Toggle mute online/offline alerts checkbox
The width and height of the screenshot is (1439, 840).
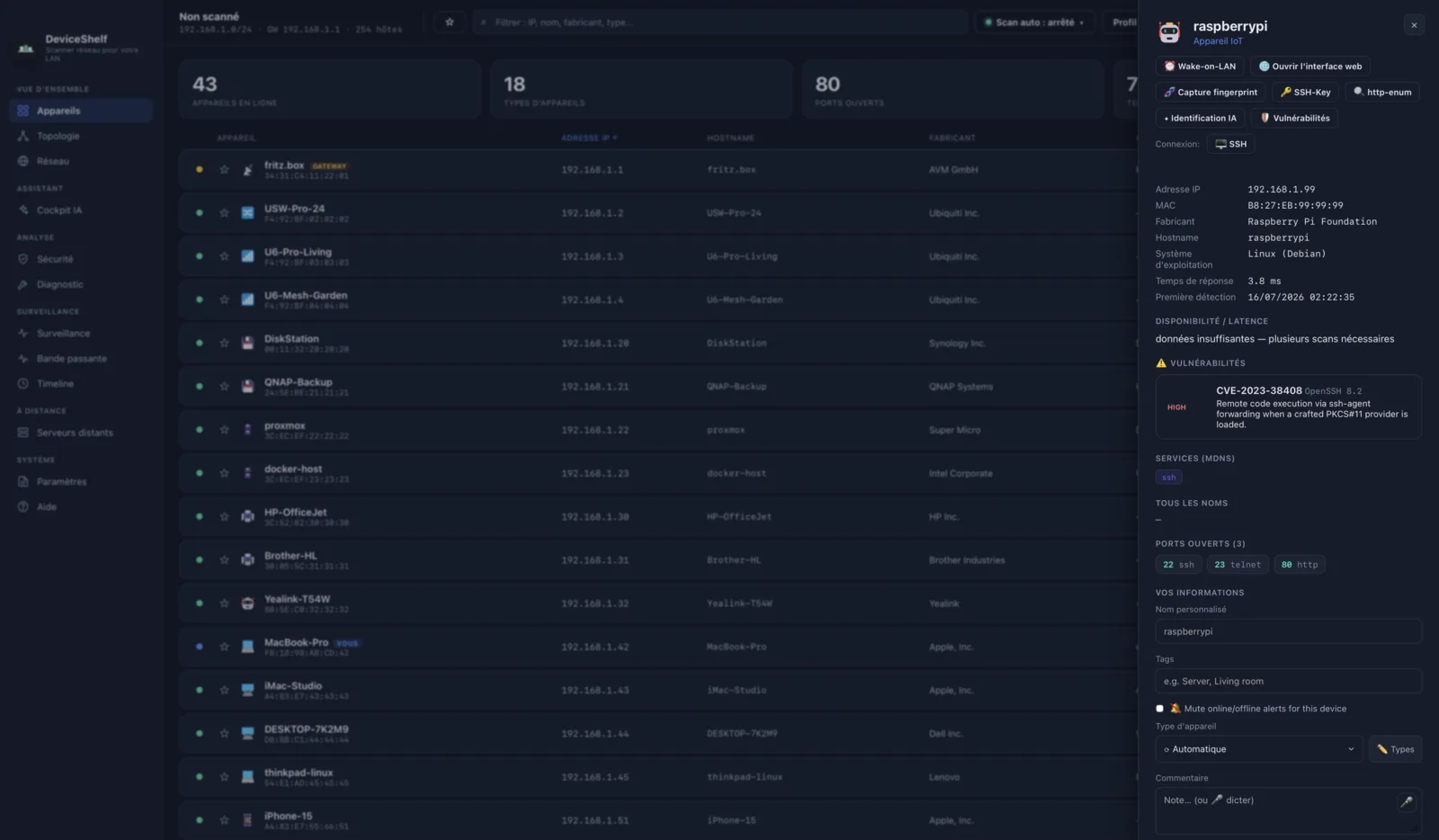(1159, 709)
